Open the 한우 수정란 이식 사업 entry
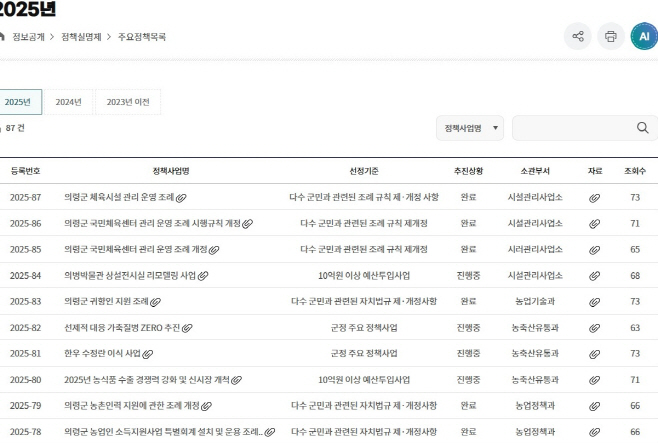 [x=102, y=354]
